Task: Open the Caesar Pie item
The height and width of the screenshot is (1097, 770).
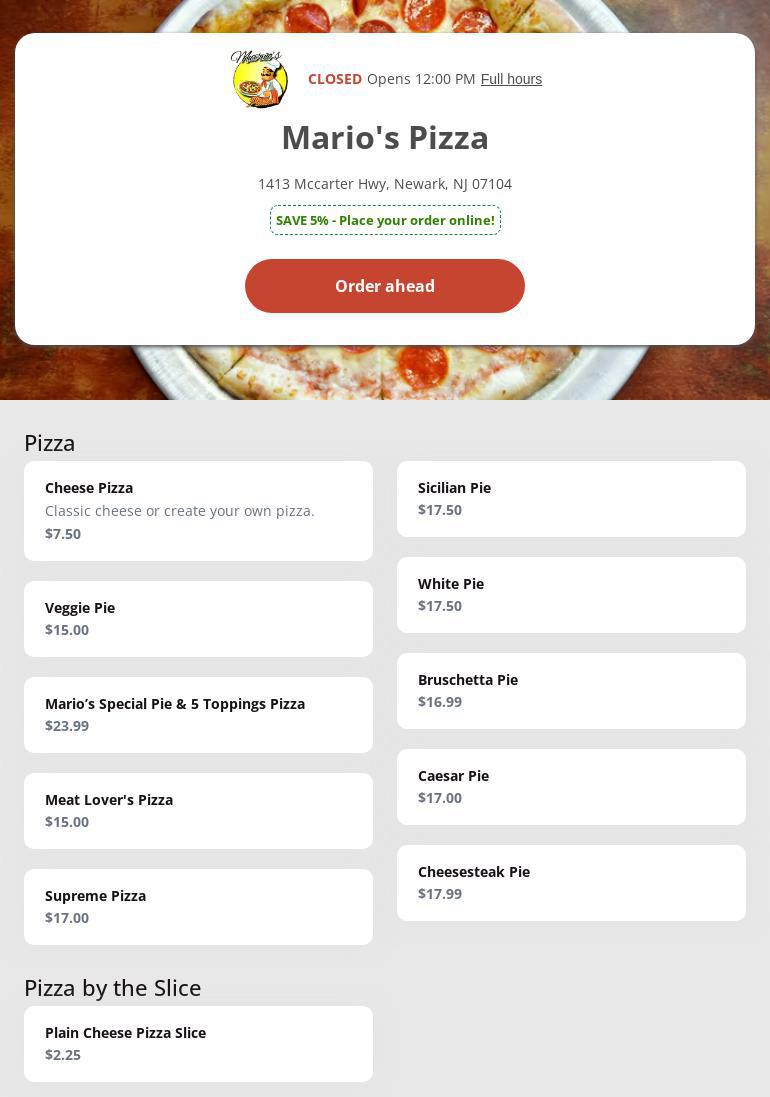Action: 571,786
